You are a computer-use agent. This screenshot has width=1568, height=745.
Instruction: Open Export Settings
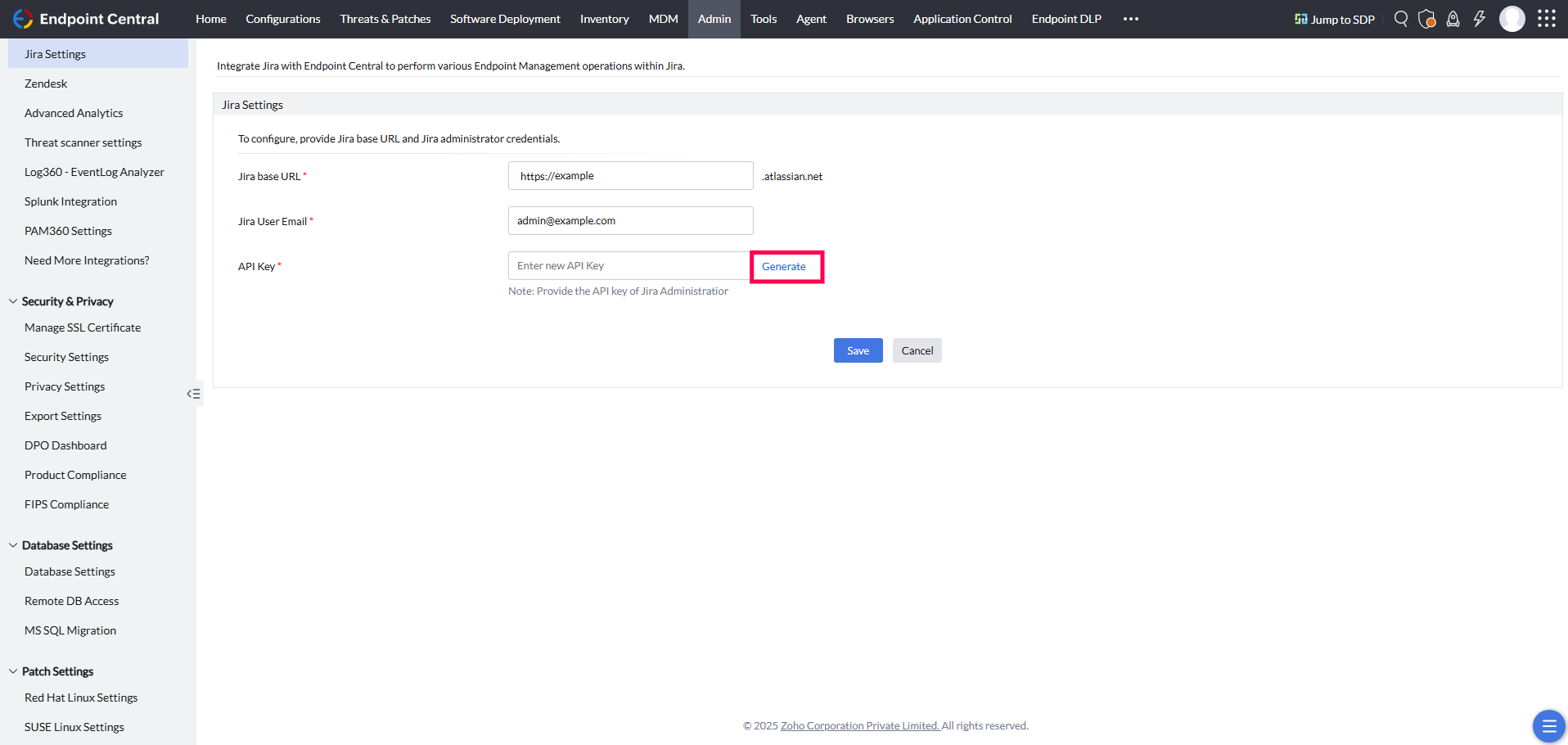pos(63,416)
